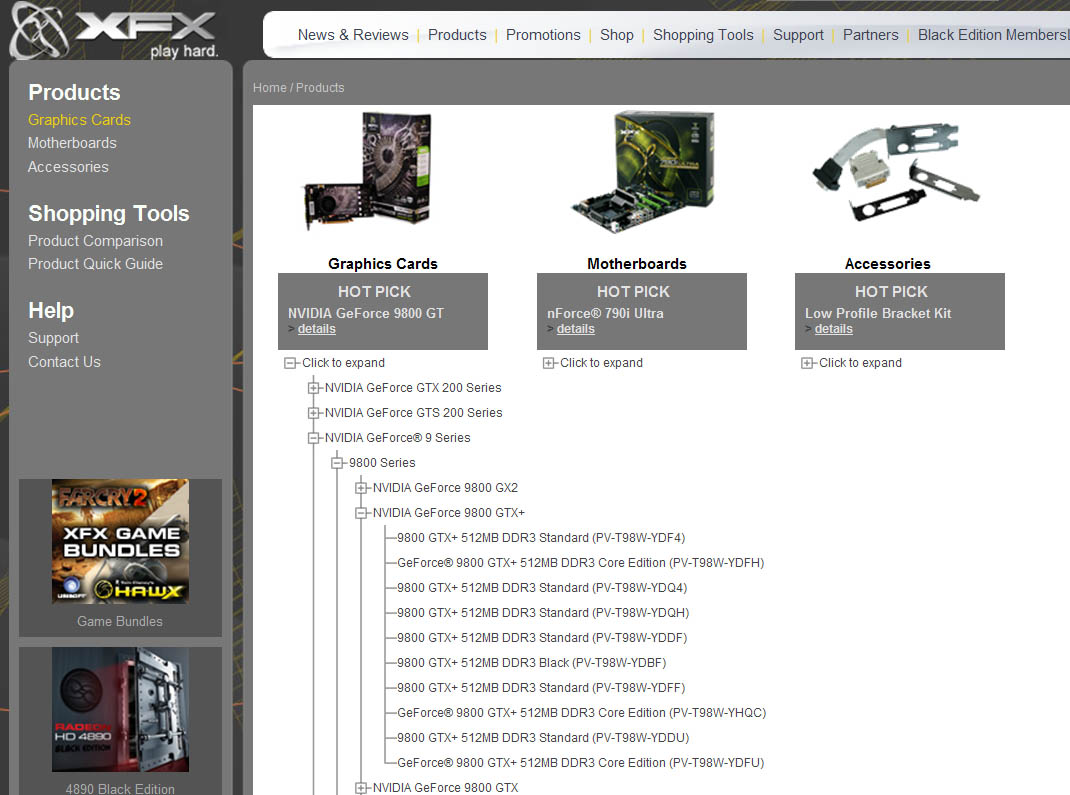Open the Promotions menu
The width and height of the screenshot is (1070, 795).
(543, 35)
